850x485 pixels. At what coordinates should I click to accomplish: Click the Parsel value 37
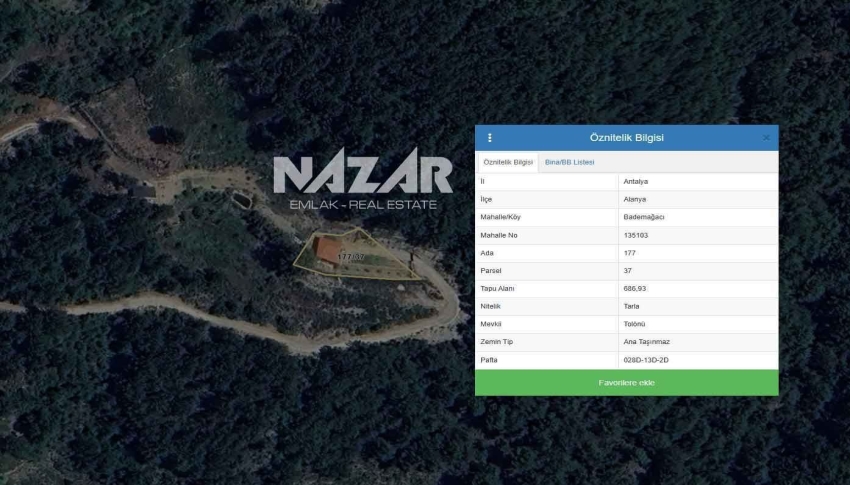click(627, 270)
